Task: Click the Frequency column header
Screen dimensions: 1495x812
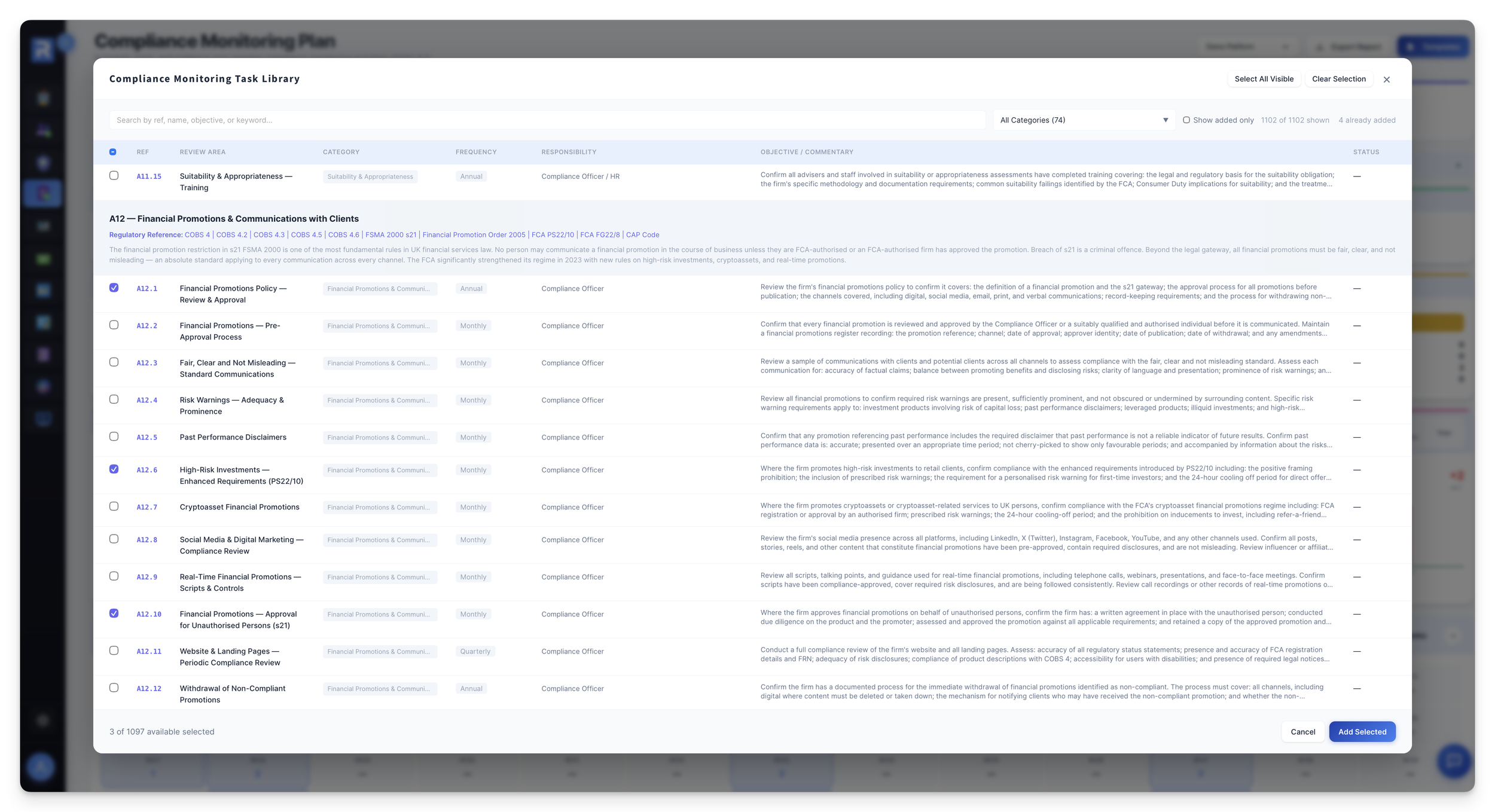Action: (475, 152)
